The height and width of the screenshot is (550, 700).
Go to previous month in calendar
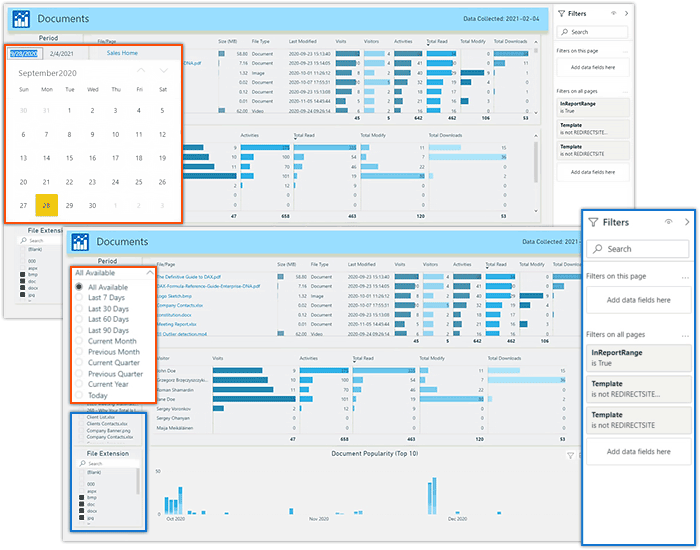tap(141, 71)
